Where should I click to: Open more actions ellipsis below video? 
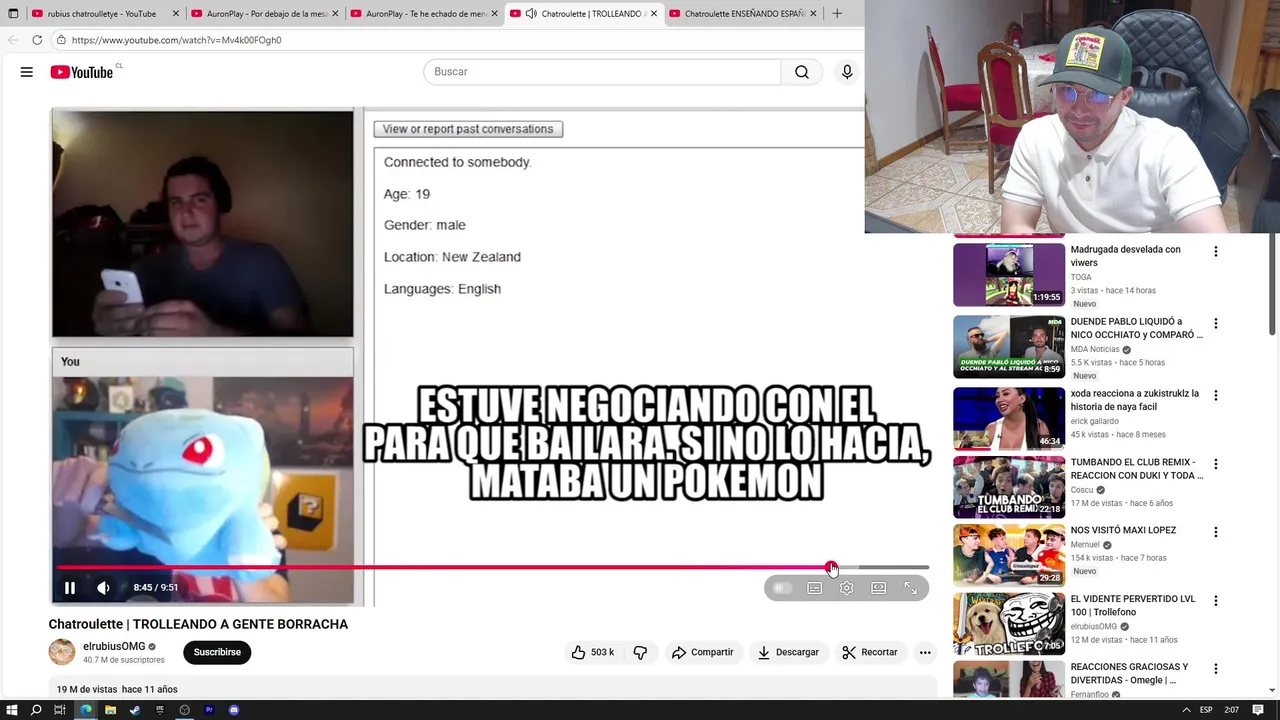(925, 652)
